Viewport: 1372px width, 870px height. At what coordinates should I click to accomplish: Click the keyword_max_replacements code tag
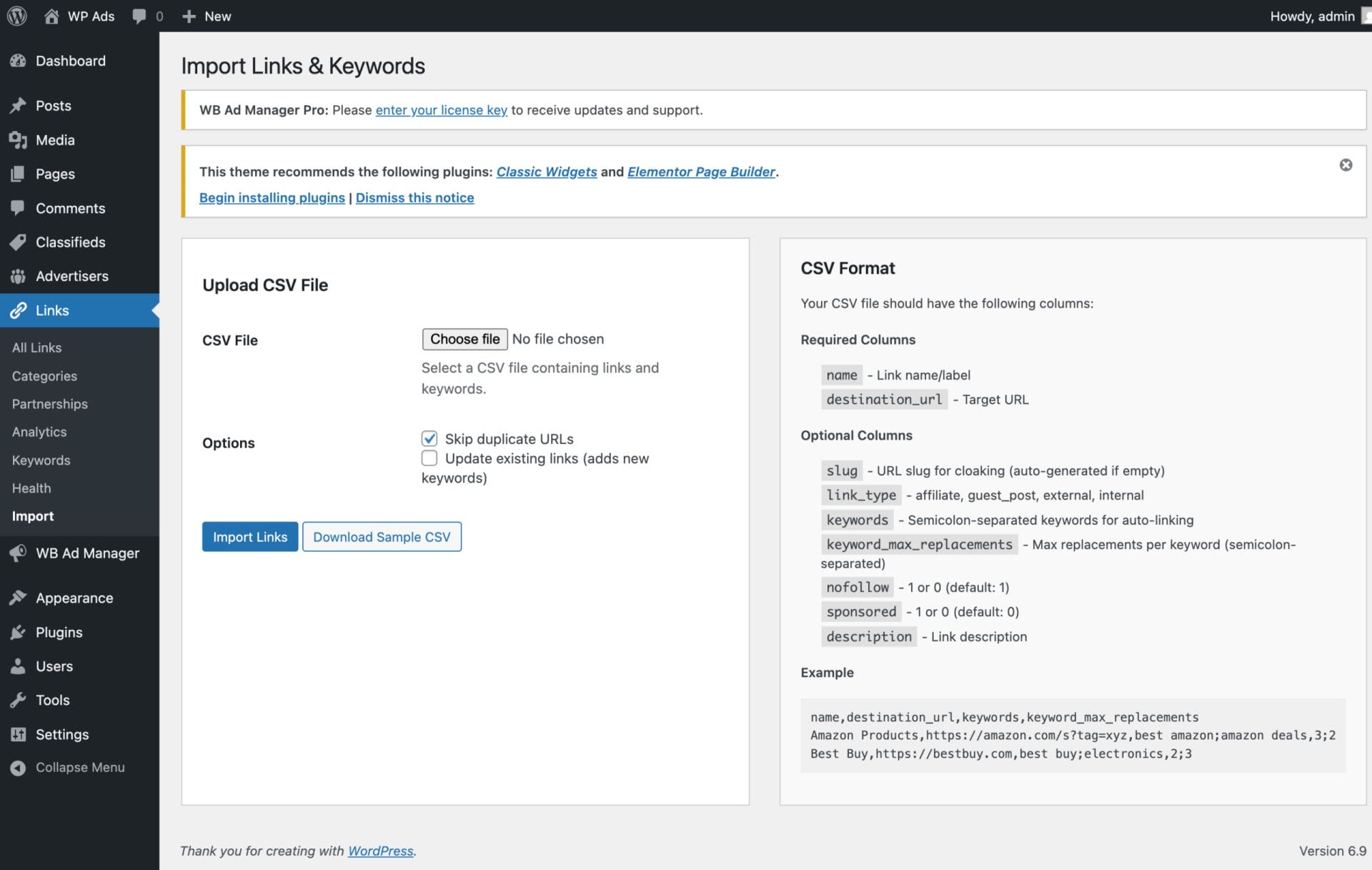click(919, 544)
